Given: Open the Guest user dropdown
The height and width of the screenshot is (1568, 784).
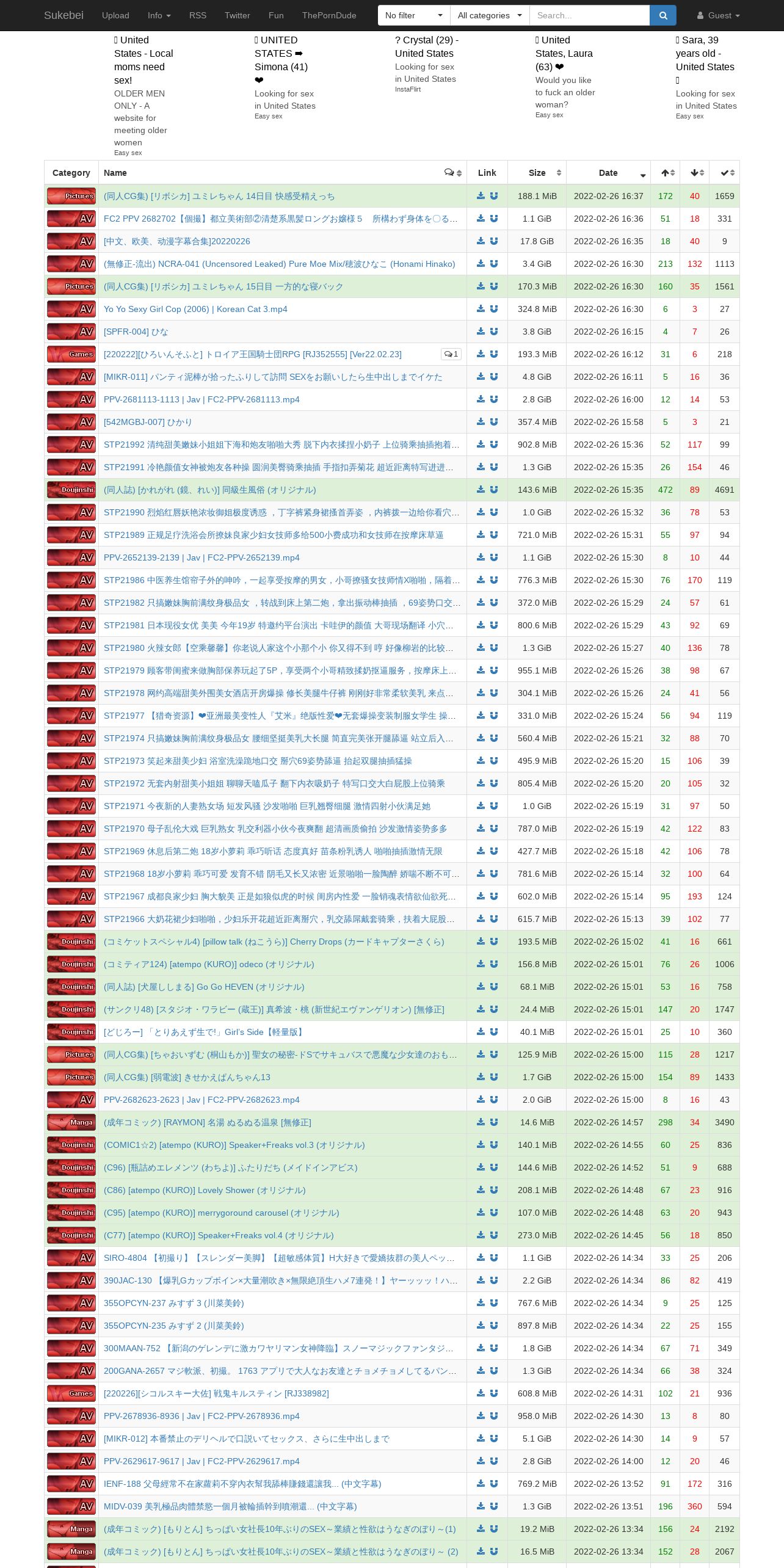Looking at the screenshot, I should click(x=719, y=15).
